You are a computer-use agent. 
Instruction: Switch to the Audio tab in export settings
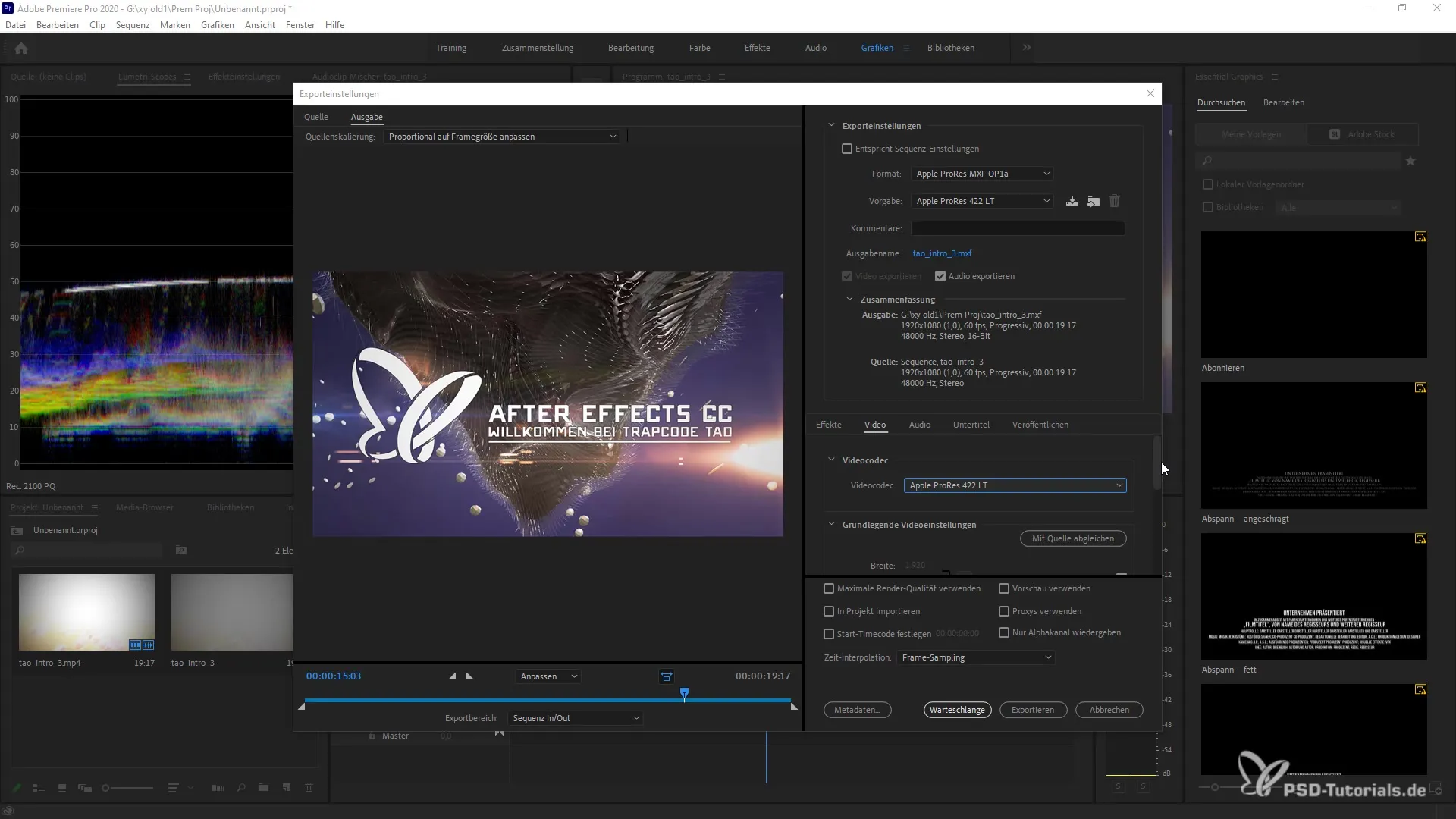[x=920, y=425]
